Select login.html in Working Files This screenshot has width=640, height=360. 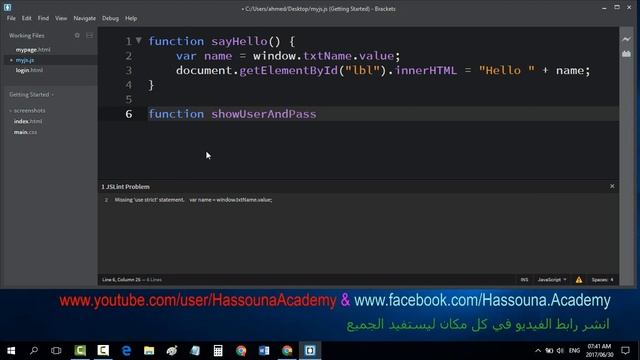[29, 70]
